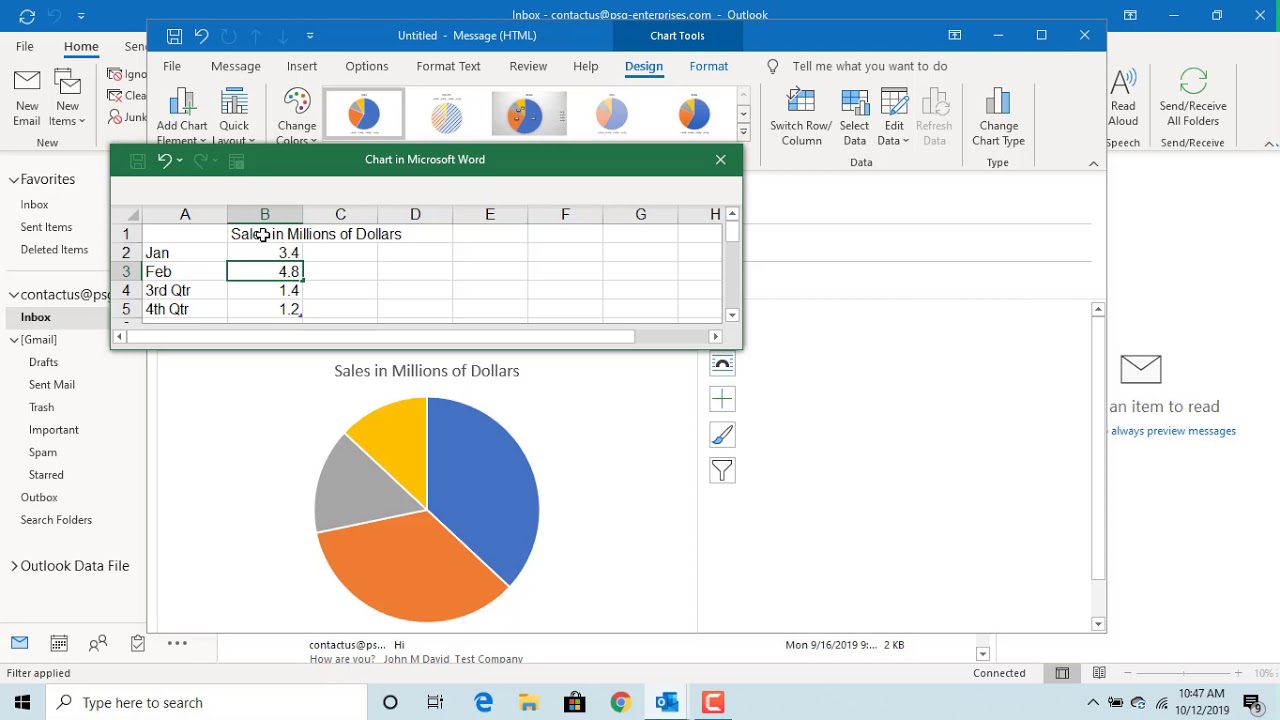Viewport: 1280px width, 720px height.
Task: Click the Add Chart Element button
Action: [181, 115]
